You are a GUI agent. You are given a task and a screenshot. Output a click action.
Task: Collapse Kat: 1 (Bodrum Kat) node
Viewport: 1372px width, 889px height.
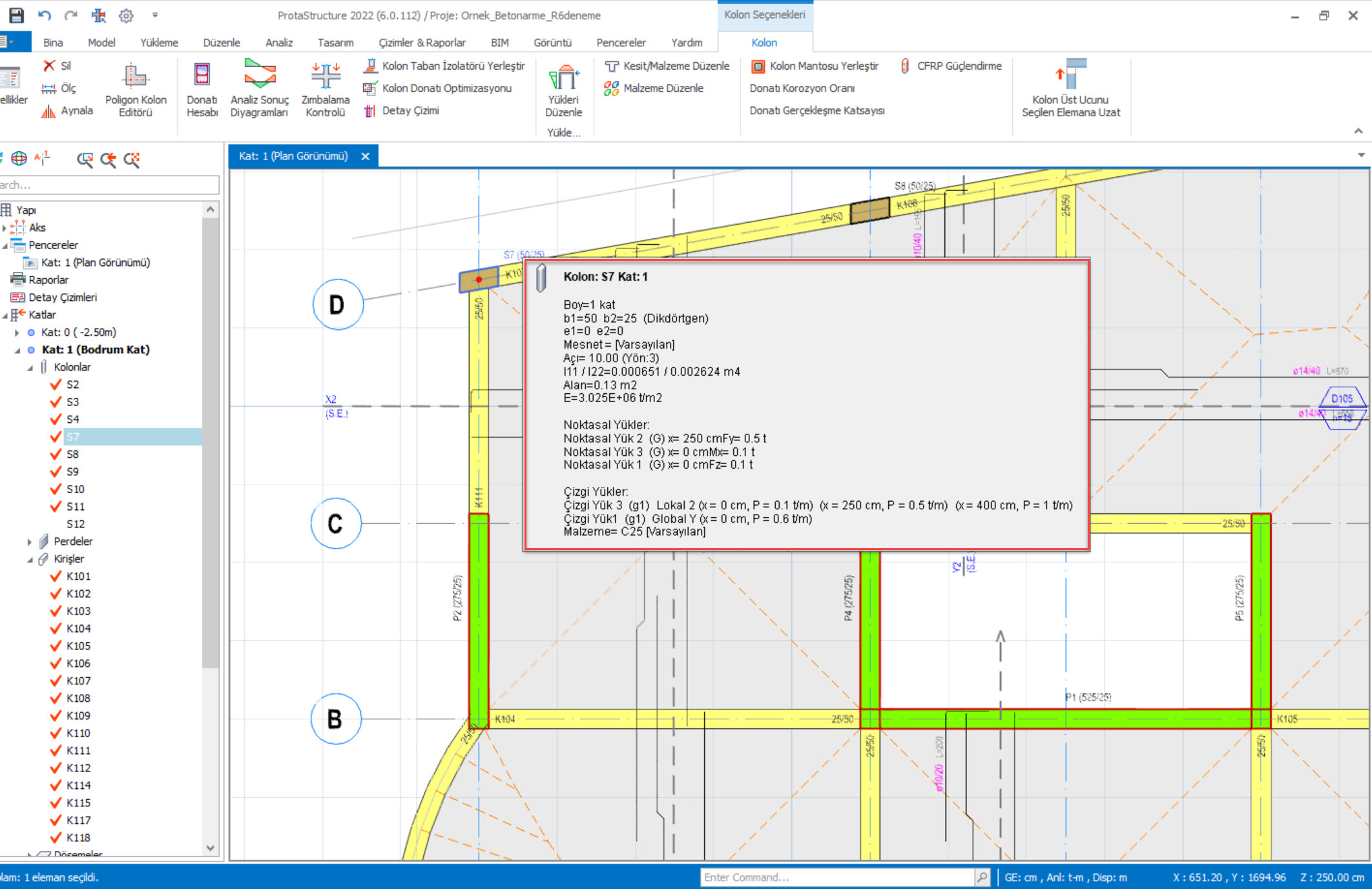tap(17, 350)
